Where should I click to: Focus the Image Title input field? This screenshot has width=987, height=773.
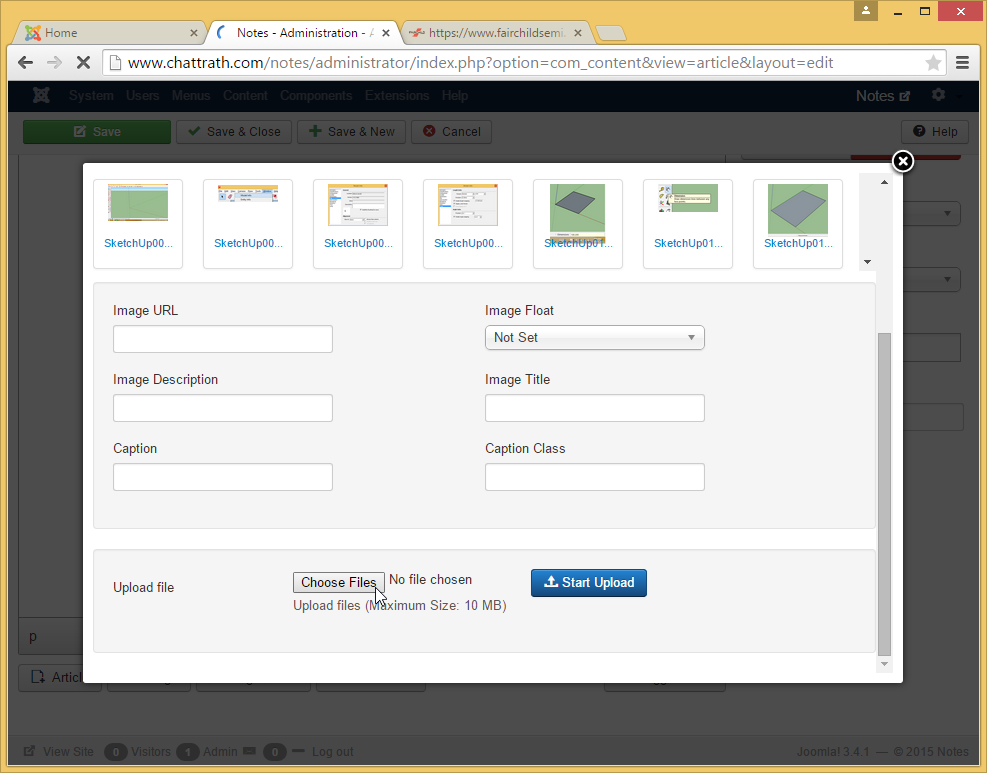click(x=594, y=408)
